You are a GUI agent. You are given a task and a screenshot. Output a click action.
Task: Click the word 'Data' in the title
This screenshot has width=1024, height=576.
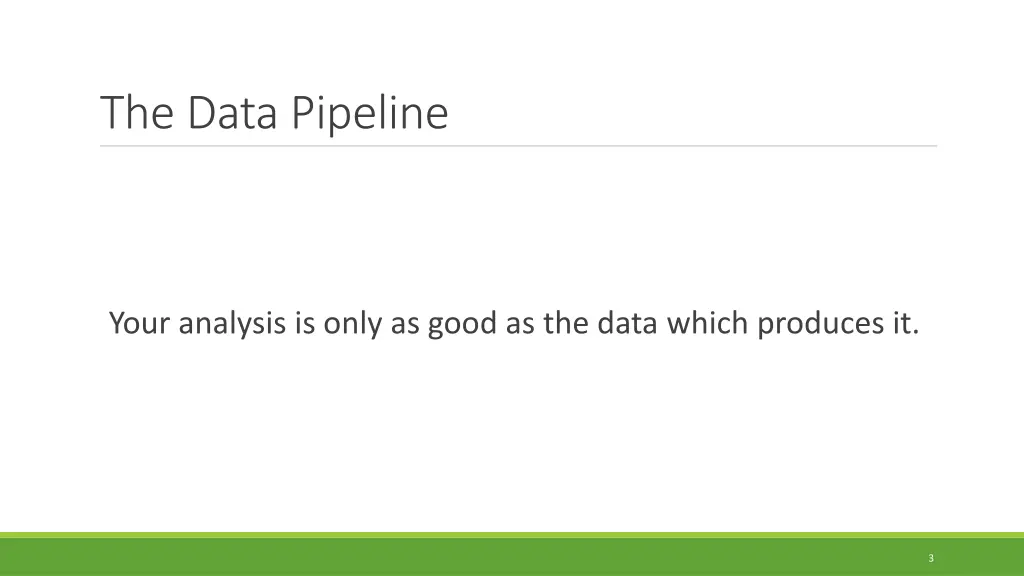coord(235,113)
